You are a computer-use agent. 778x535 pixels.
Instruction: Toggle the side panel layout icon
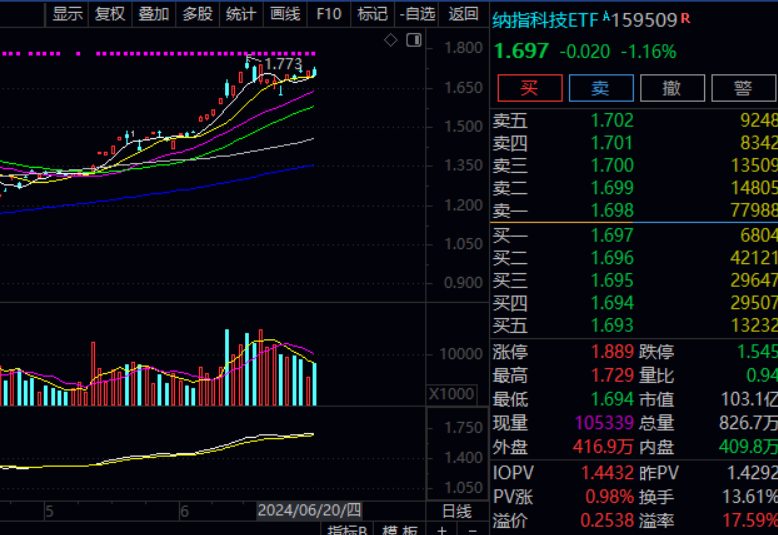coord(412,40)
